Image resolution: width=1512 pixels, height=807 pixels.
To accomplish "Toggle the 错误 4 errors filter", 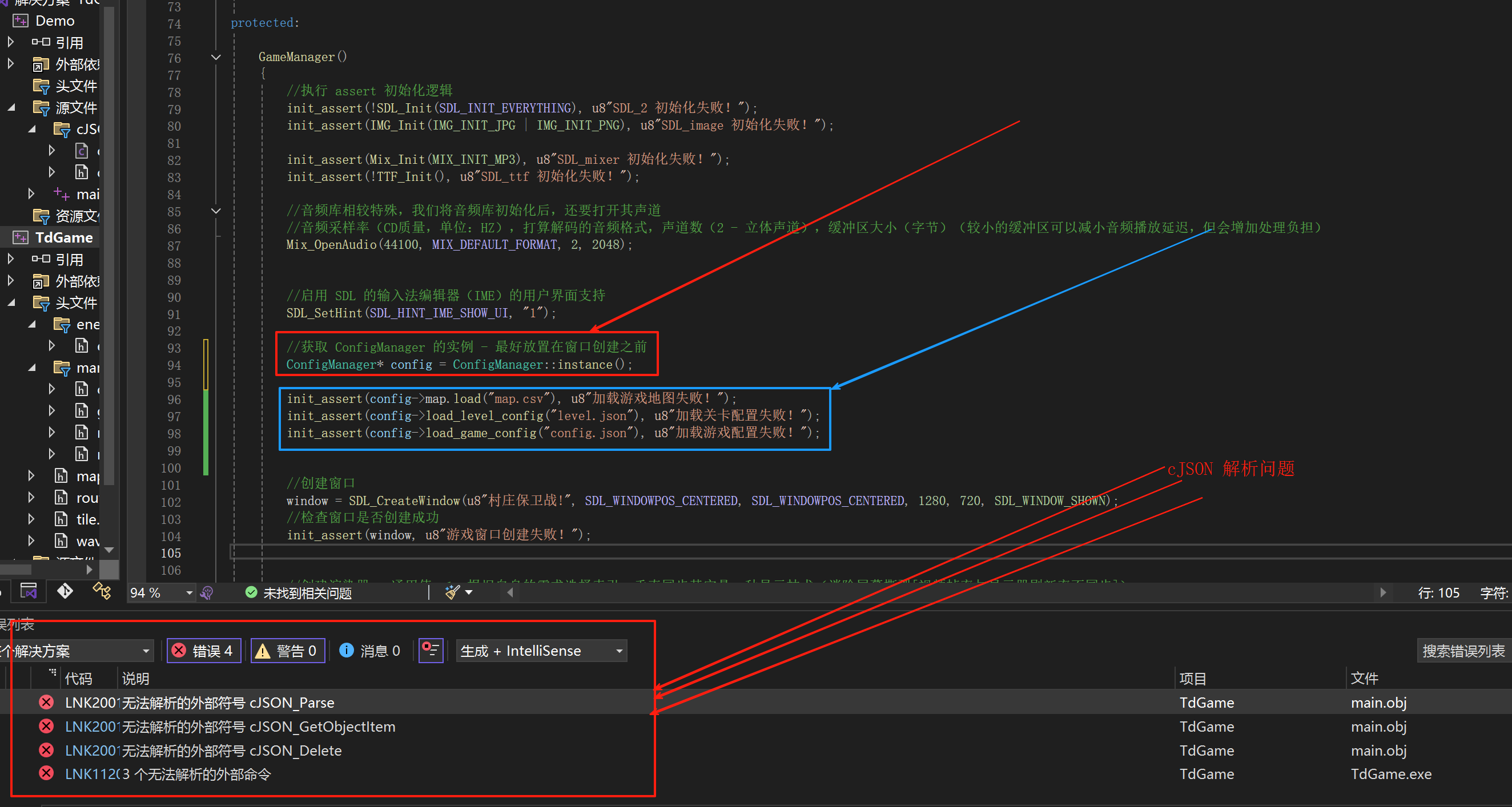I will 204,651.
